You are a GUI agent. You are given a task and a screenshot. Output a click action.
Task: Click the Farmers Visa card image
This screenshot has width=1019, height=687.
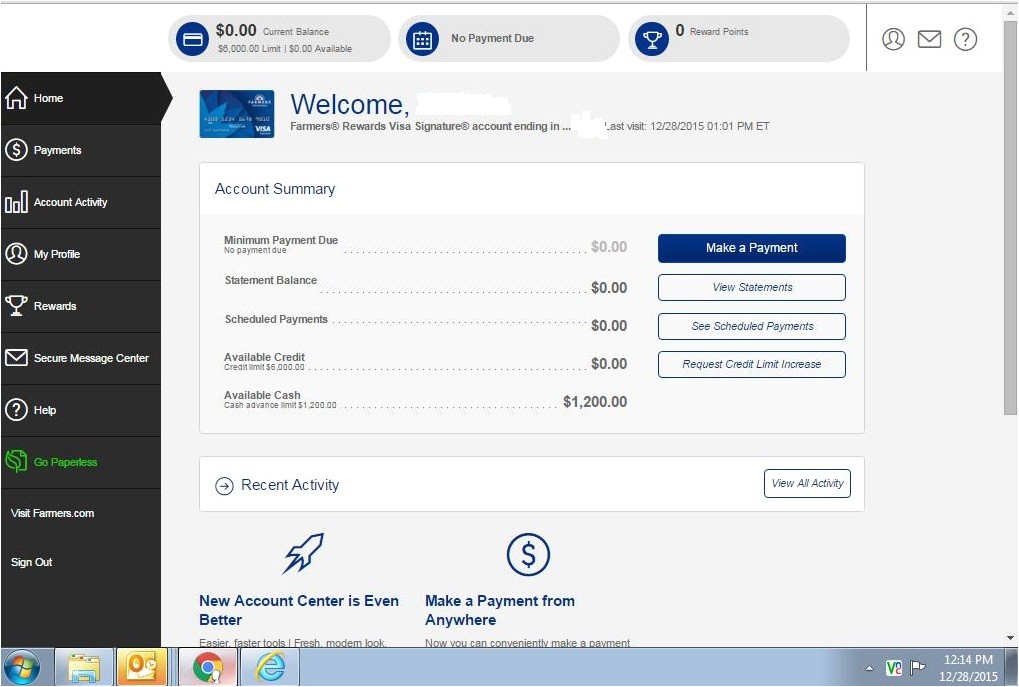pos(237,114)
